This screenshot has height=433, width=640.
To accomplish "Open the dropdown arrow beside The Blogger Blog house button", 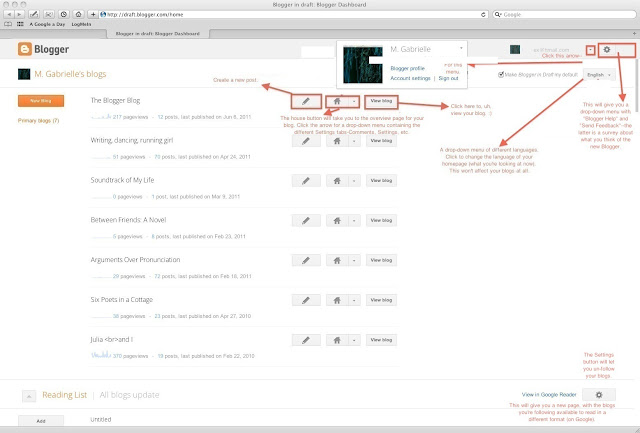I will (x=354, y=101).
